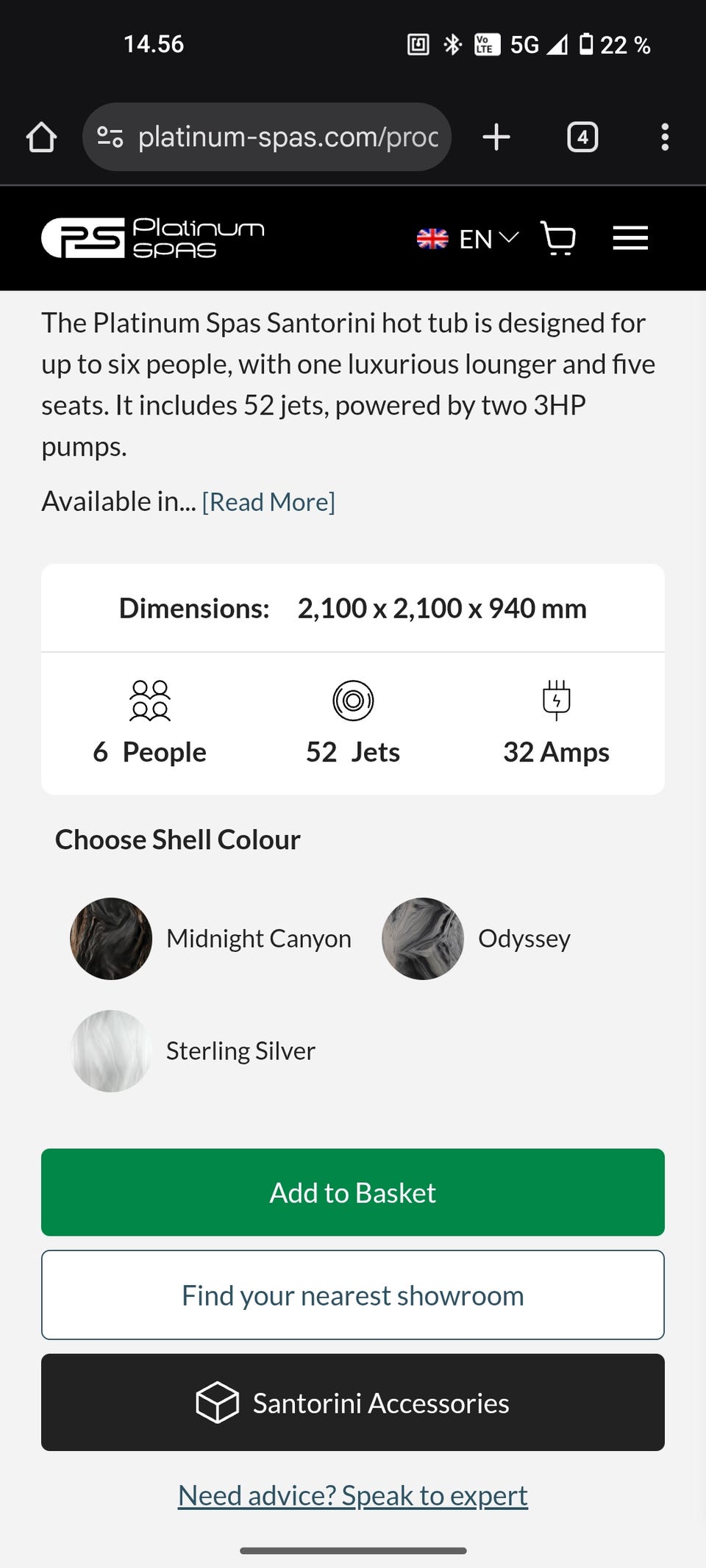Click Find your nearest showroom
The width and height of the screenshot is (706, 1568).
coord(353,1295)
